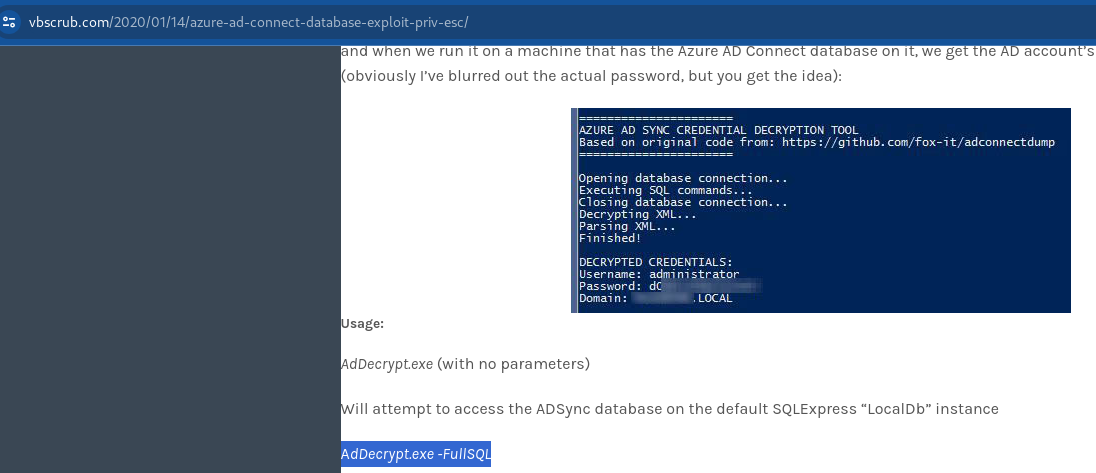Select "Finished!" in the console image
Image resolution: width=1096 pixels, height=473 pixels.
pyautogui.click(x=610, y=238)
